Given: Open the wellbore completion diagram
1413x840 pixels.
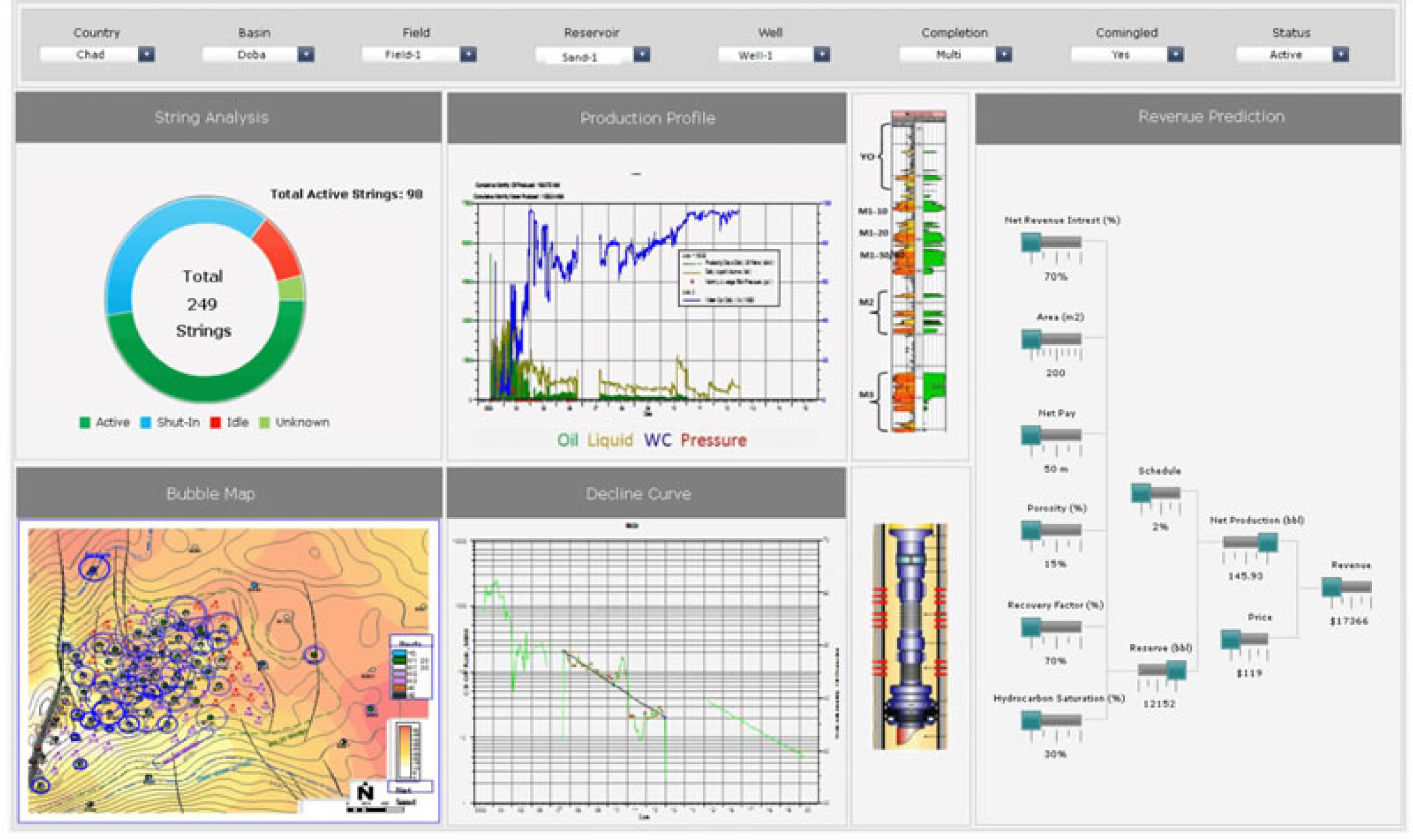Looking at the screenshot, I should pyautogui.click(x=910, y=636).
